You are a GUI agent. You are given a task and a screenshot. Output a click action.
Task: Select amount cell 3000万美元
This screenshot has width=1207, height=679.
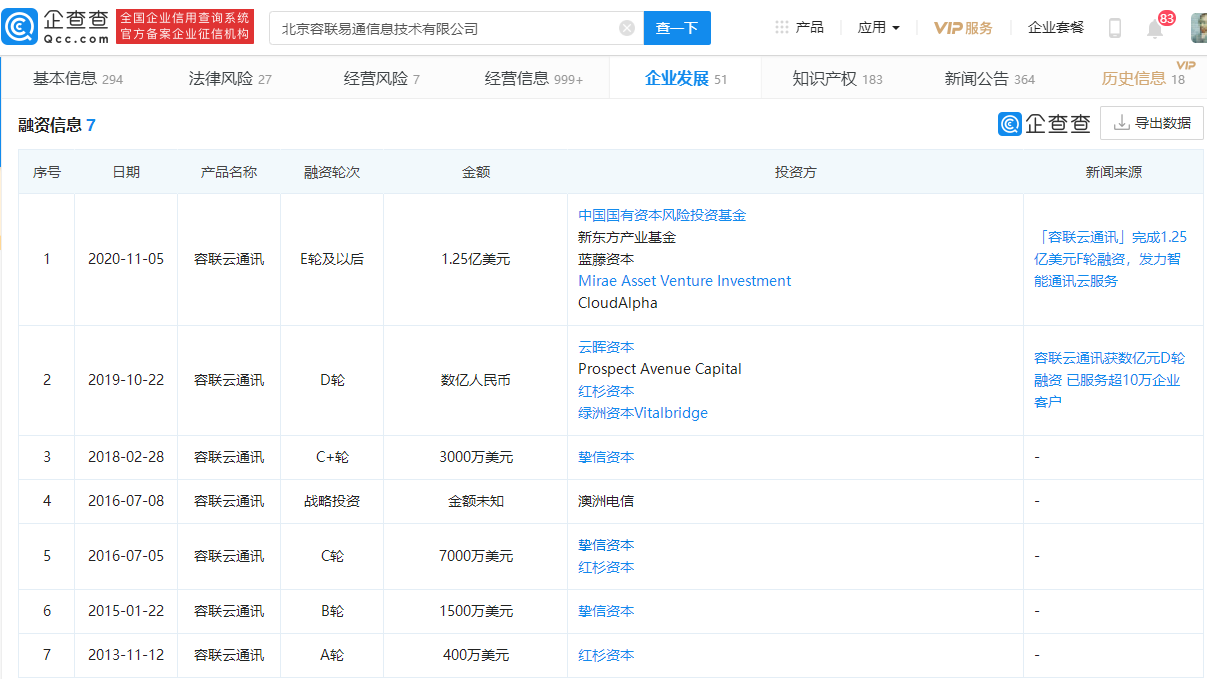click(x=476, y=457)
